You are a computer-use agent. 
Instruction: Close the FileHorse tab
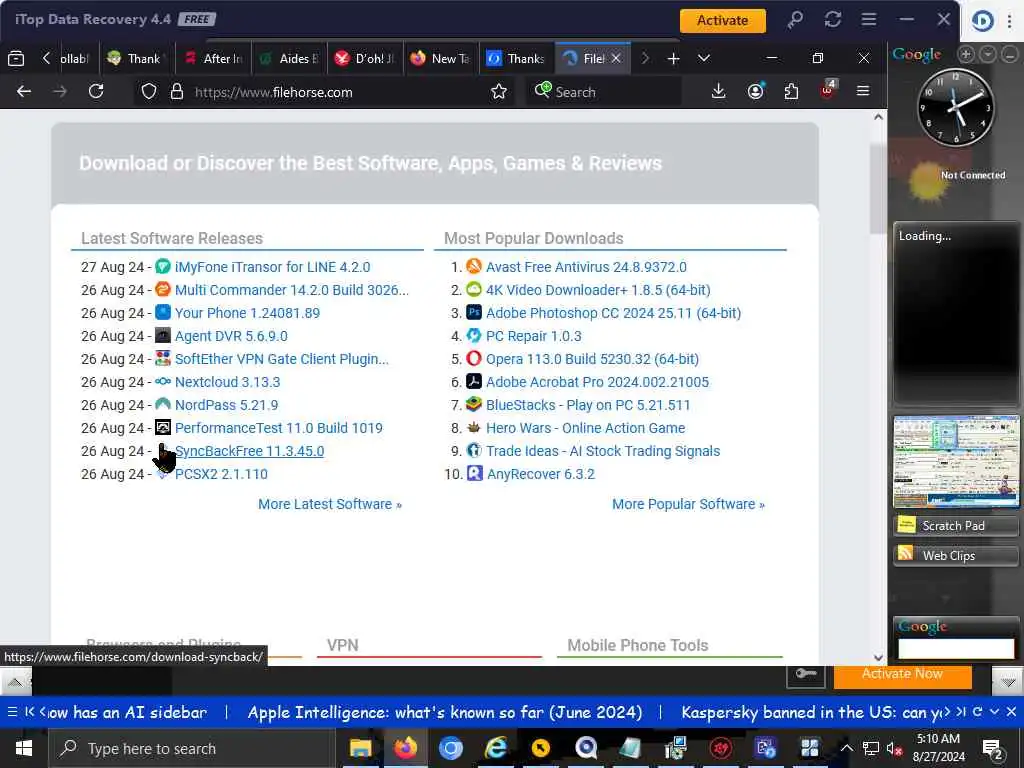click(x=616, y=59)
